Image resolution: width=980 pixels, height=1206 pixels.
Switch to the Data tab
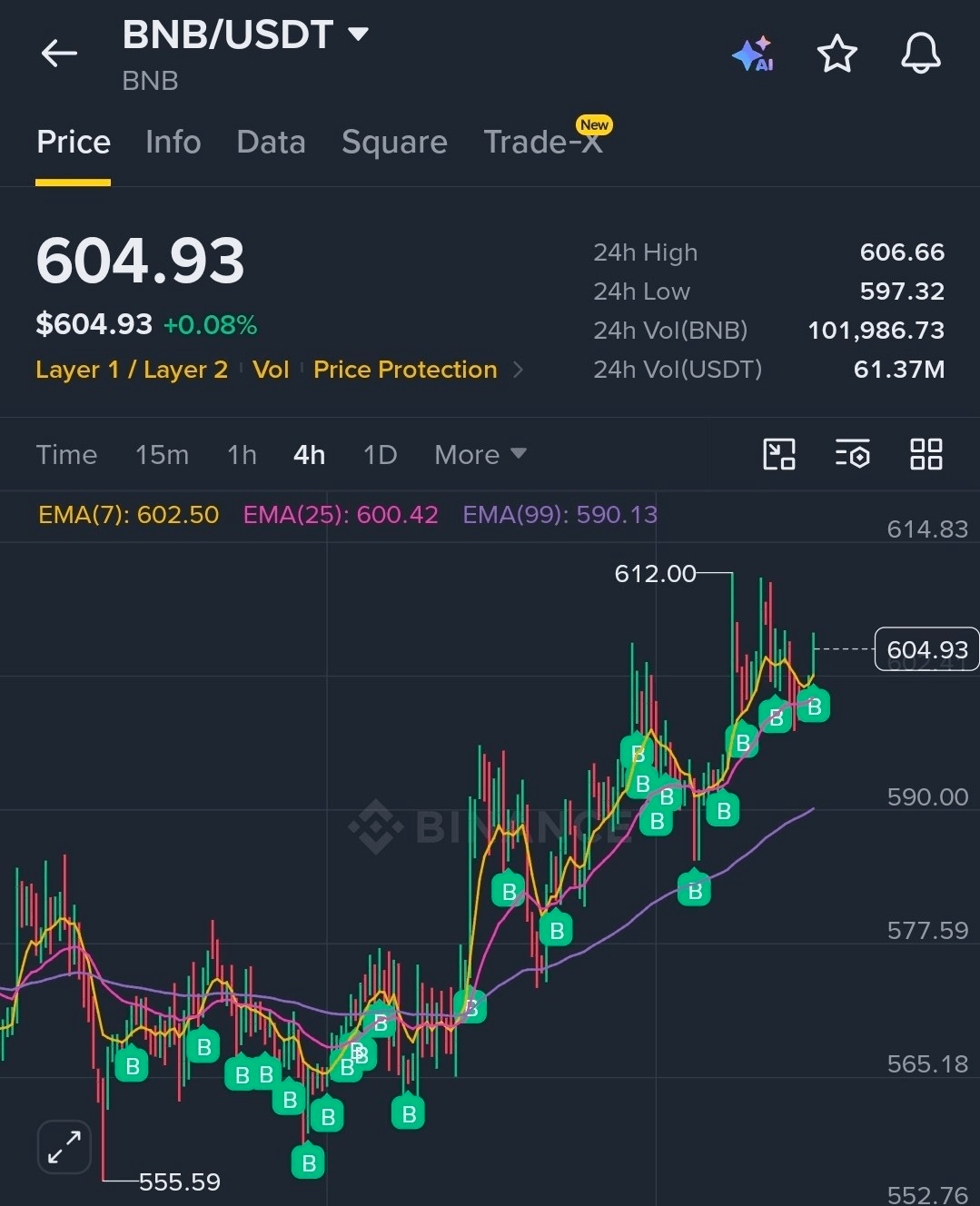pyautogui.click(x=271, y=143)
